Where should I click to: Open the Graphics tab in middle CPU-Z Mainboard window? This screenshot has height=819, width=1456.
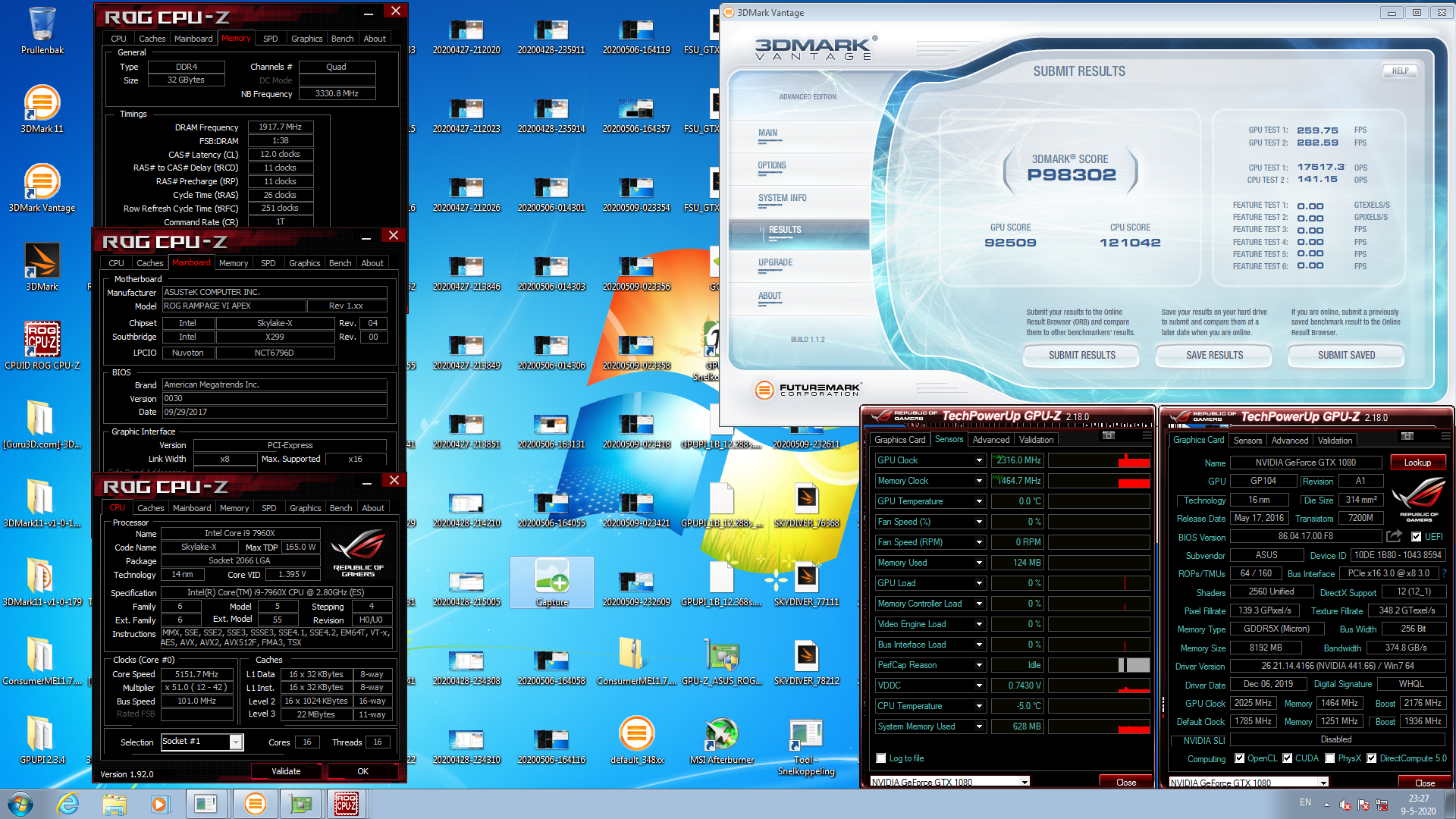(305, 263)
